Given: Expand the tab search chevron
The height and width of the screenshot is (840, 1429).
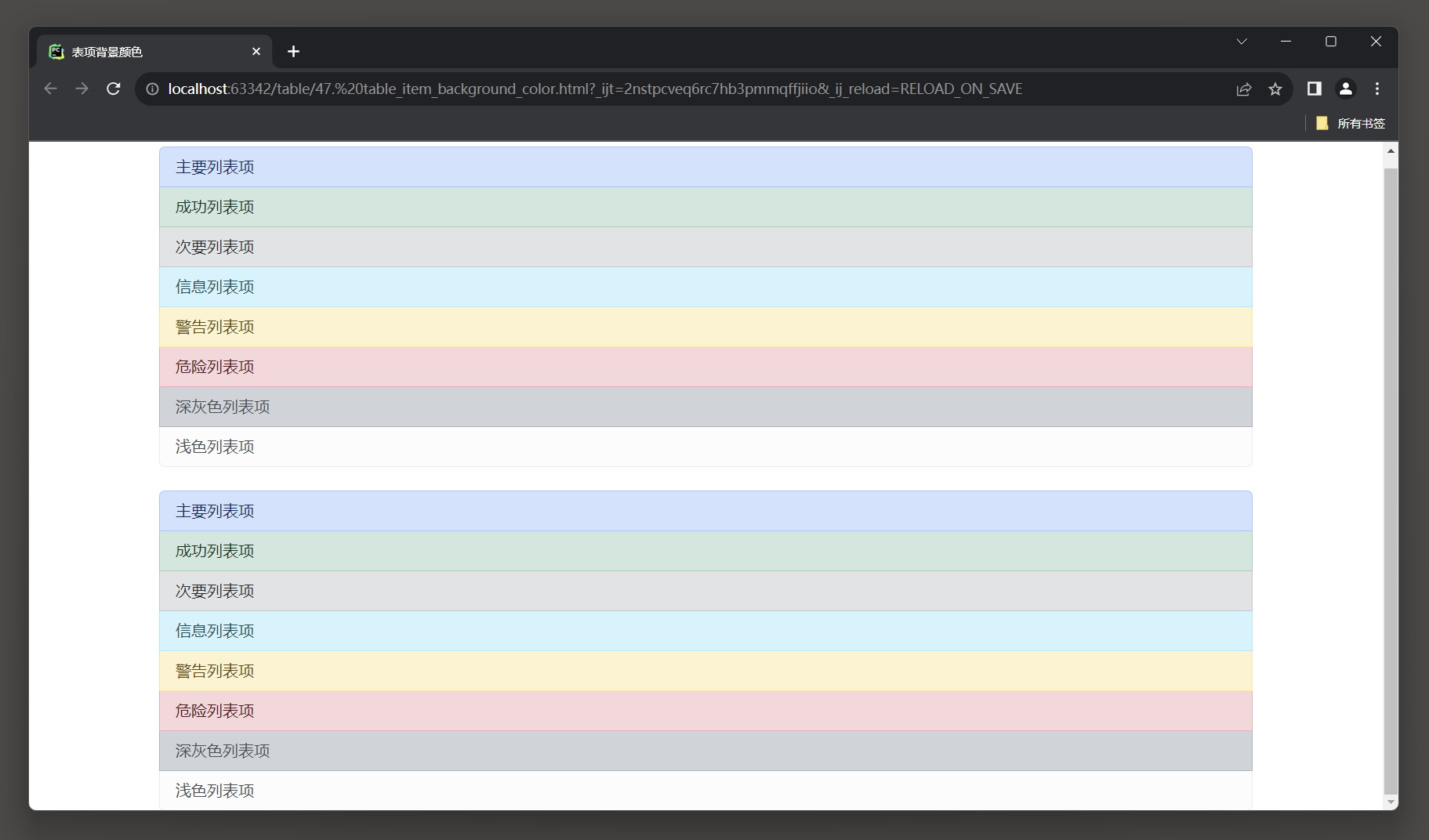Looking at the screenshot, I should point(1242,42).
